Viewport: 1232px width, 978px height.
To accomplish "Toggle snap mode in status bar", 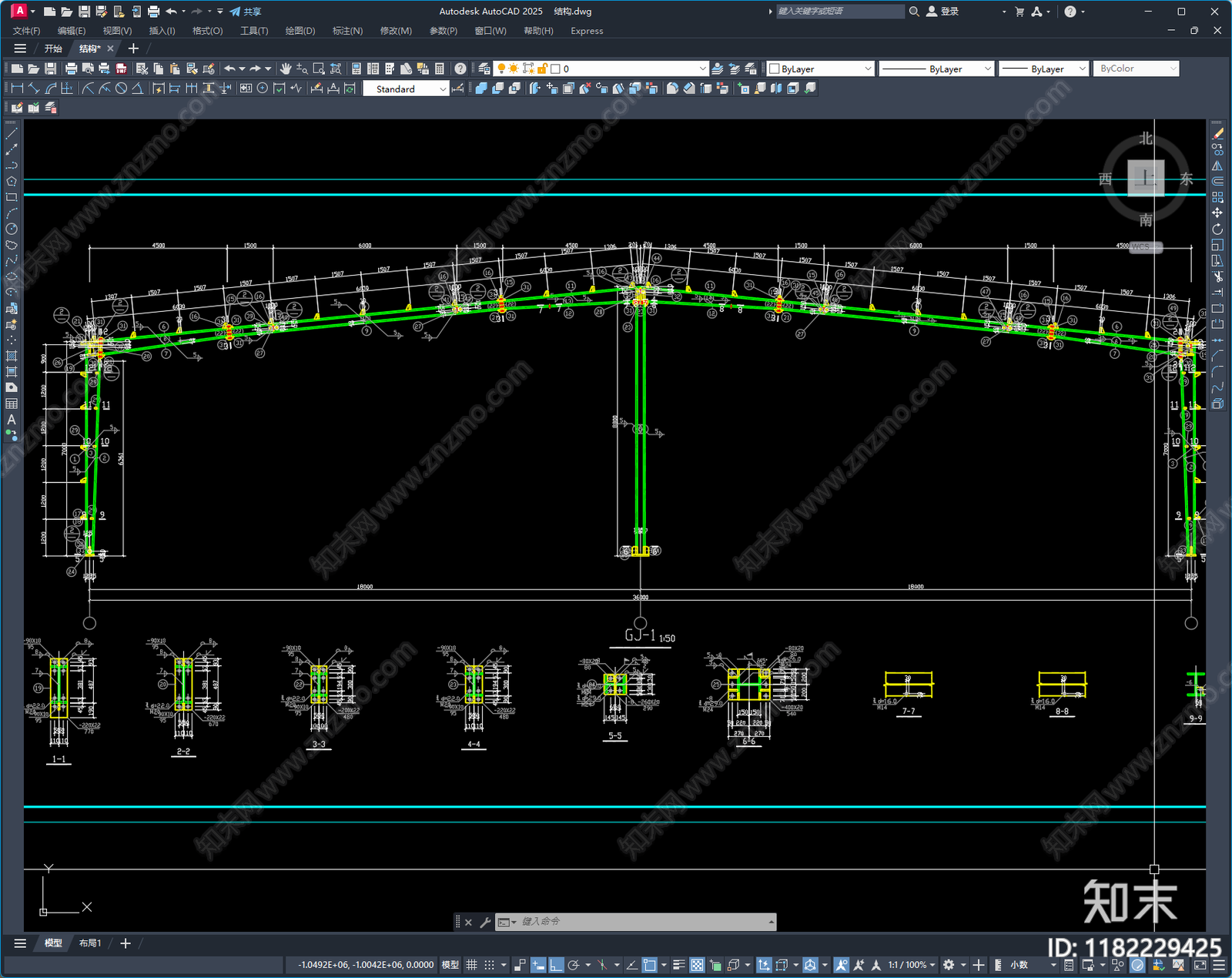I will pos(489,965).
